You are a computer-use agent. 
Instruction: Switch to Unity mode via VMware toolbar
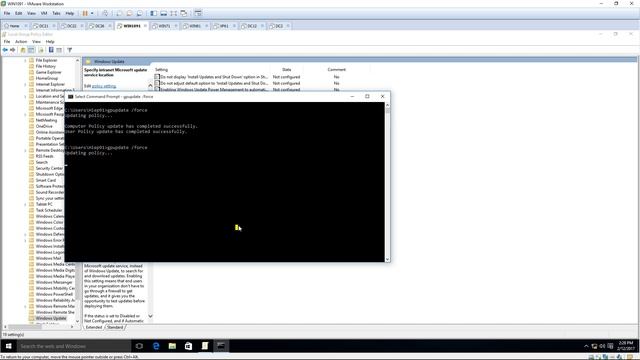point(184,13)
